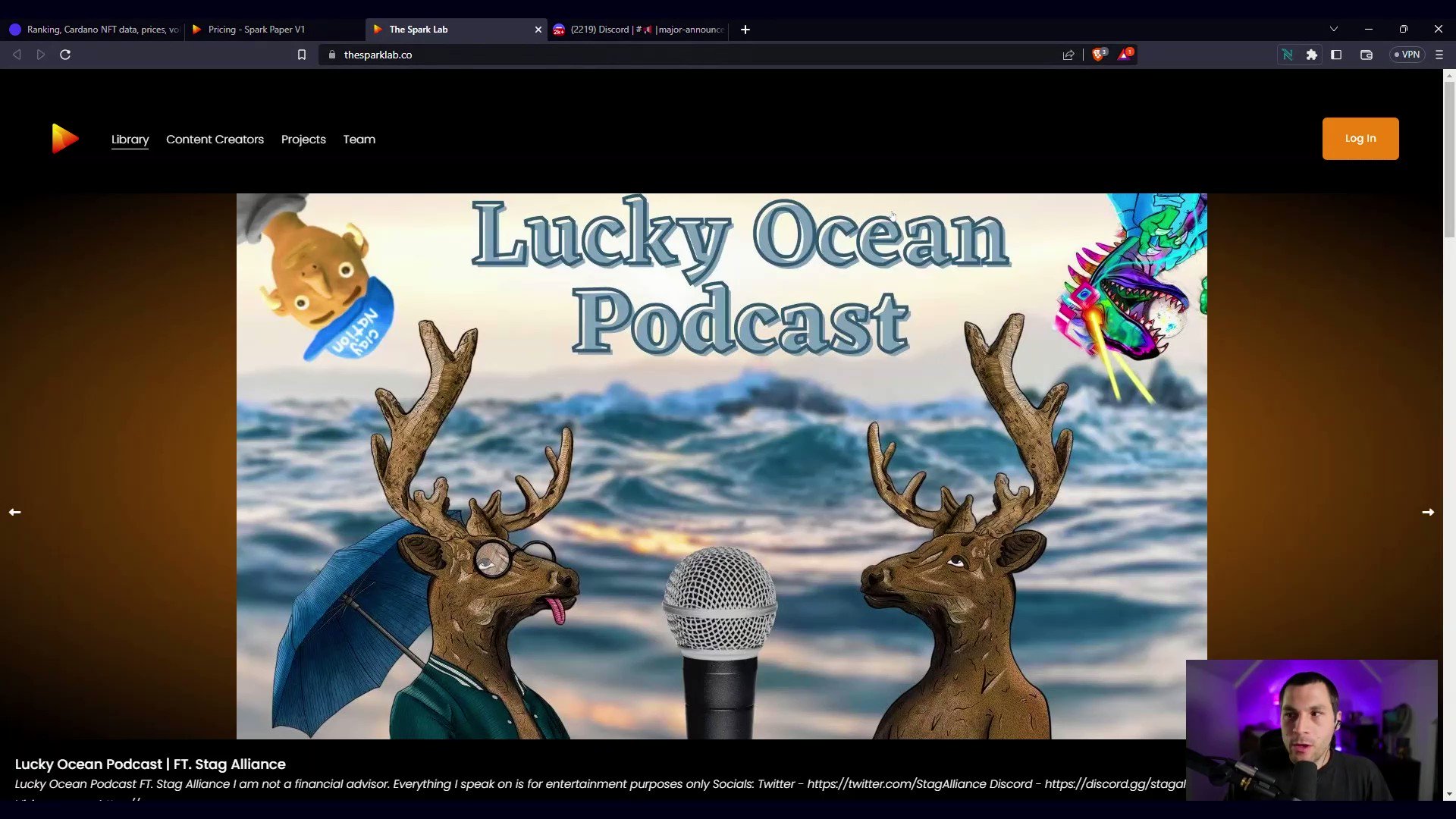The image size is (1456, 819).
Task: Click the Spark Lab play logo
Action: pos(64,139)
